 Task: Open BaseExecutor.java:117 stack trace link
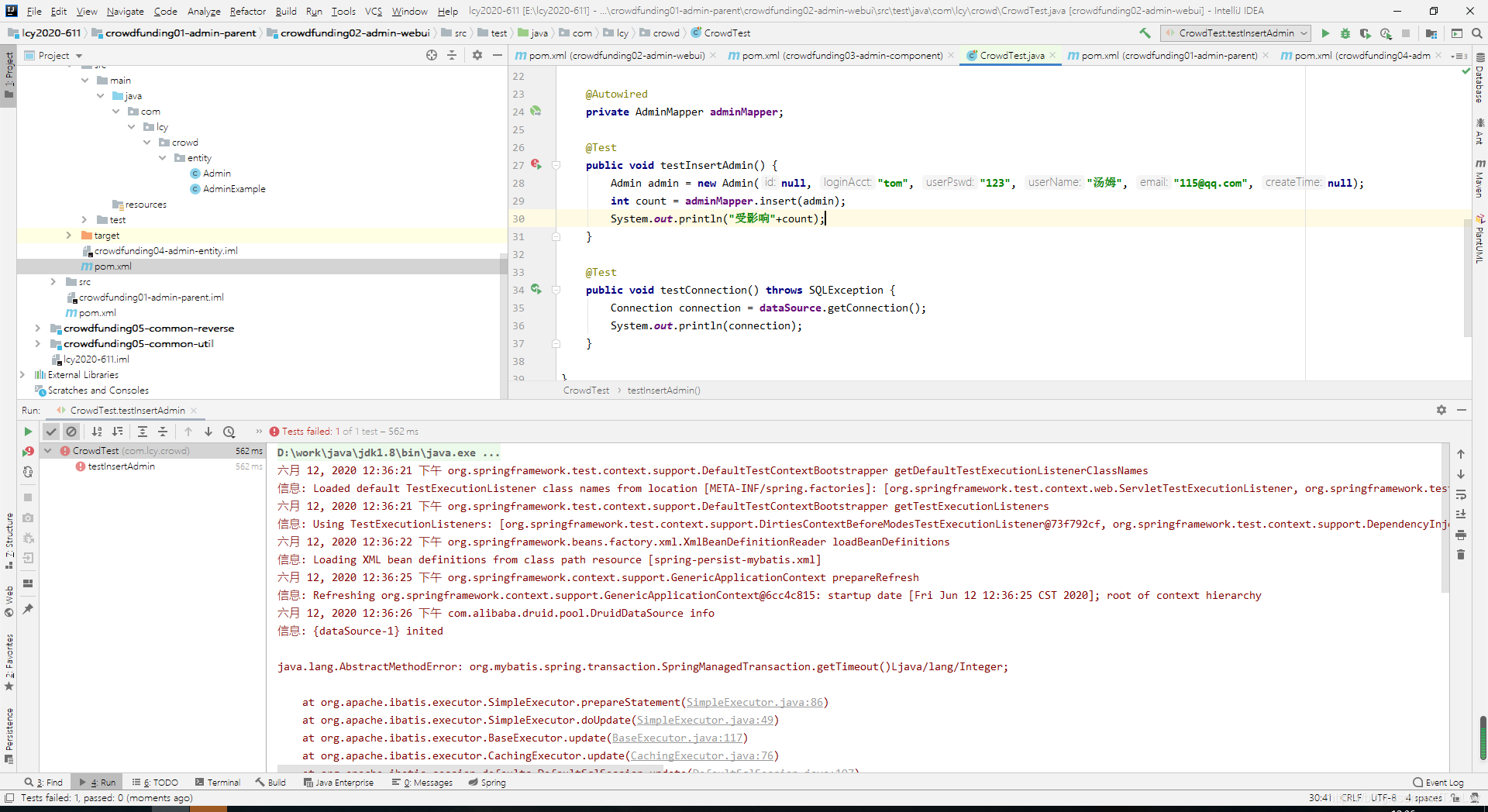[x=677, y=738]
